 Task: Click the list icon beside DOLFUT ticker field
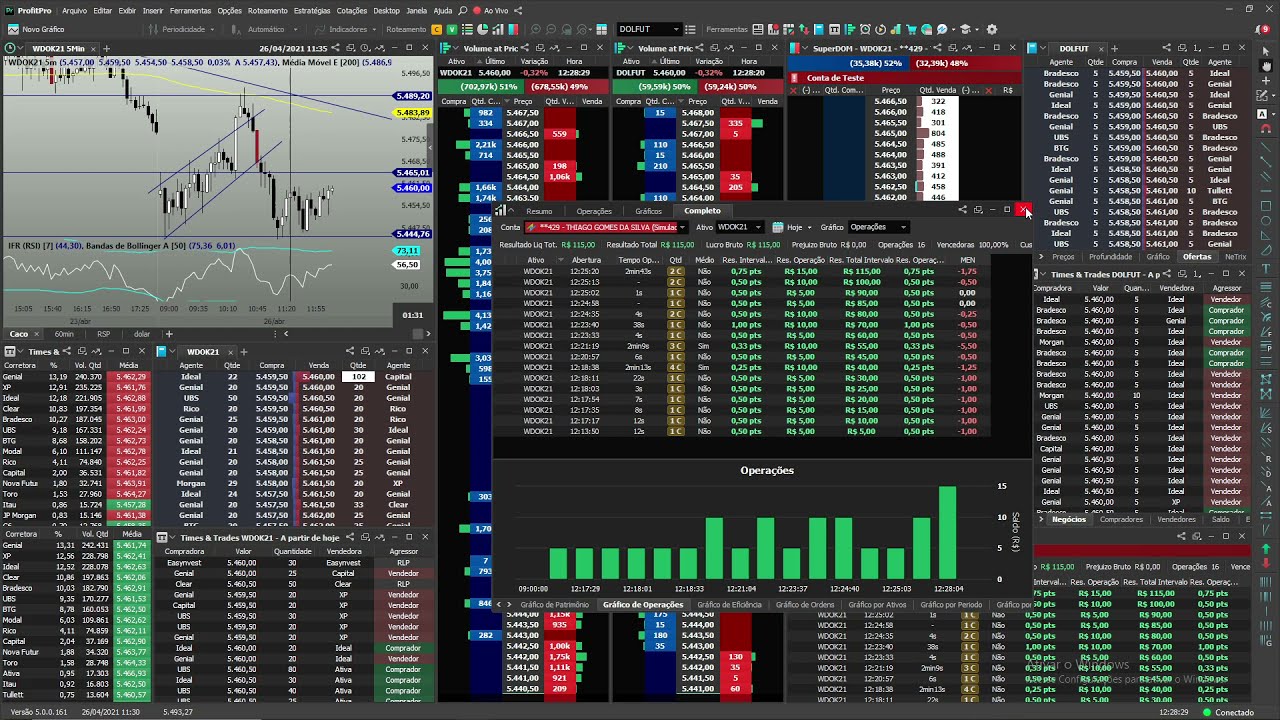click(x=693, y=29)
